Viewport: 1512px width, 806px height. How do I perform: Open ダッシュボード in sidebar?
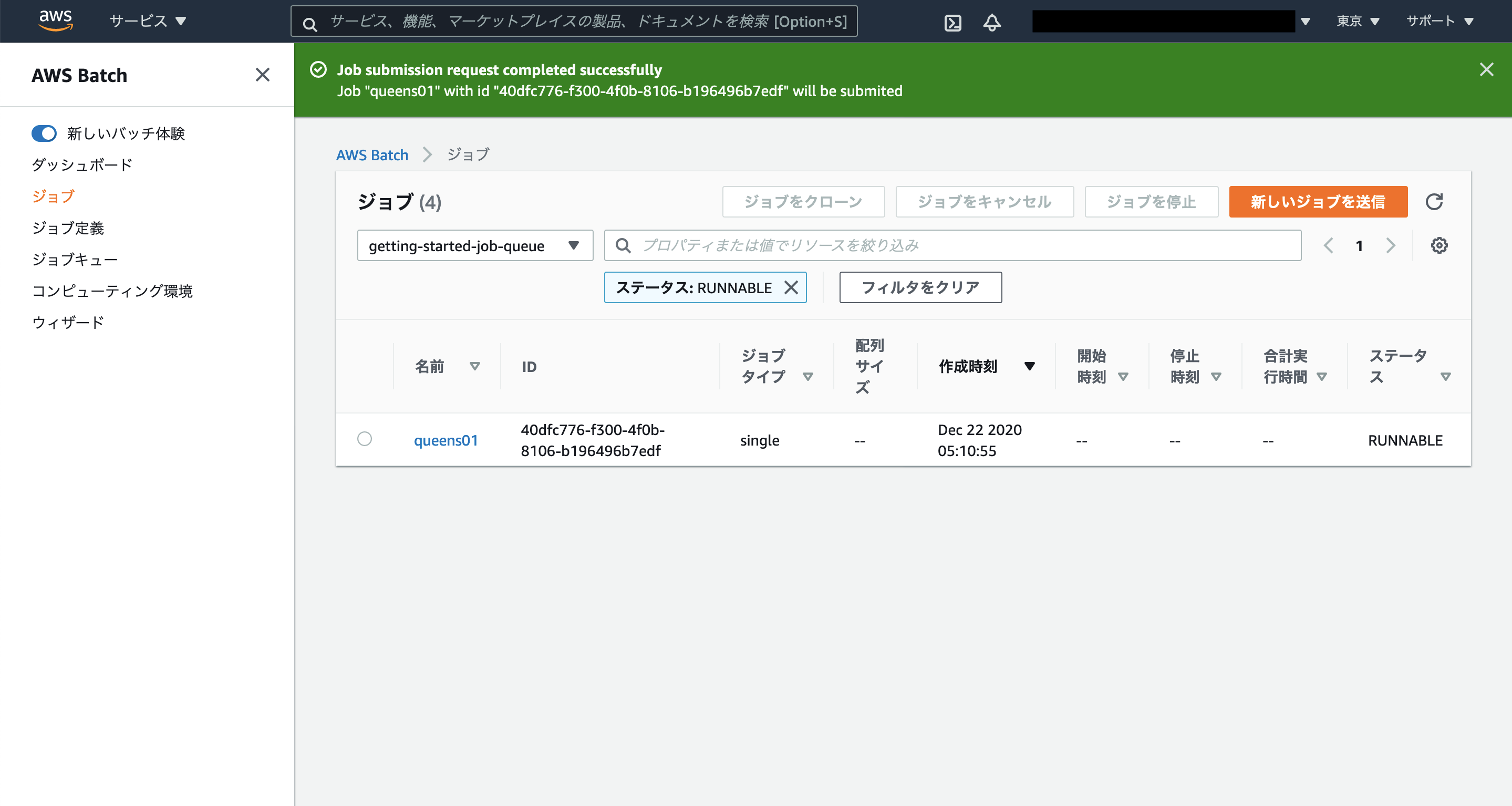(82, 165)
